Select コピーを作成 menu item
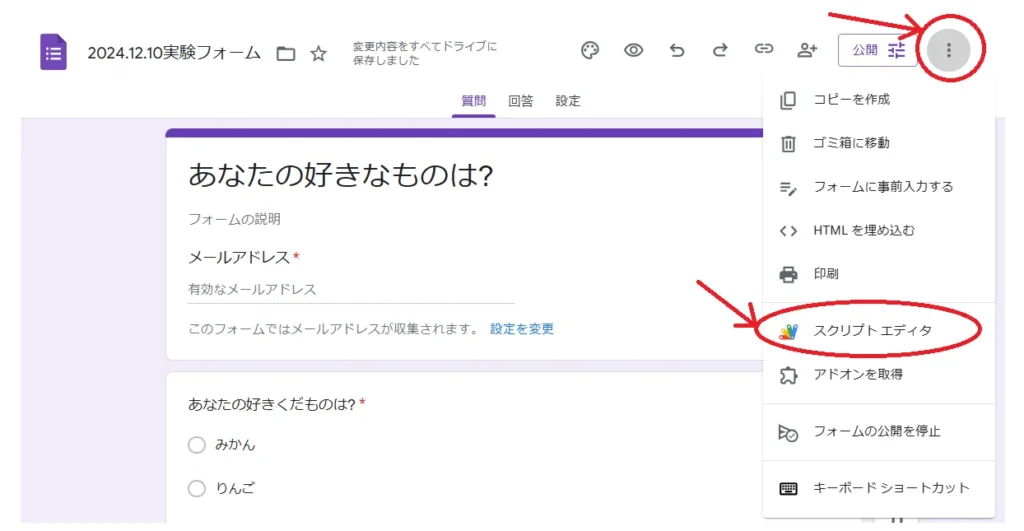Image resolution: width=1024 pixels, height=531 pixels. (x=851, y=100)
